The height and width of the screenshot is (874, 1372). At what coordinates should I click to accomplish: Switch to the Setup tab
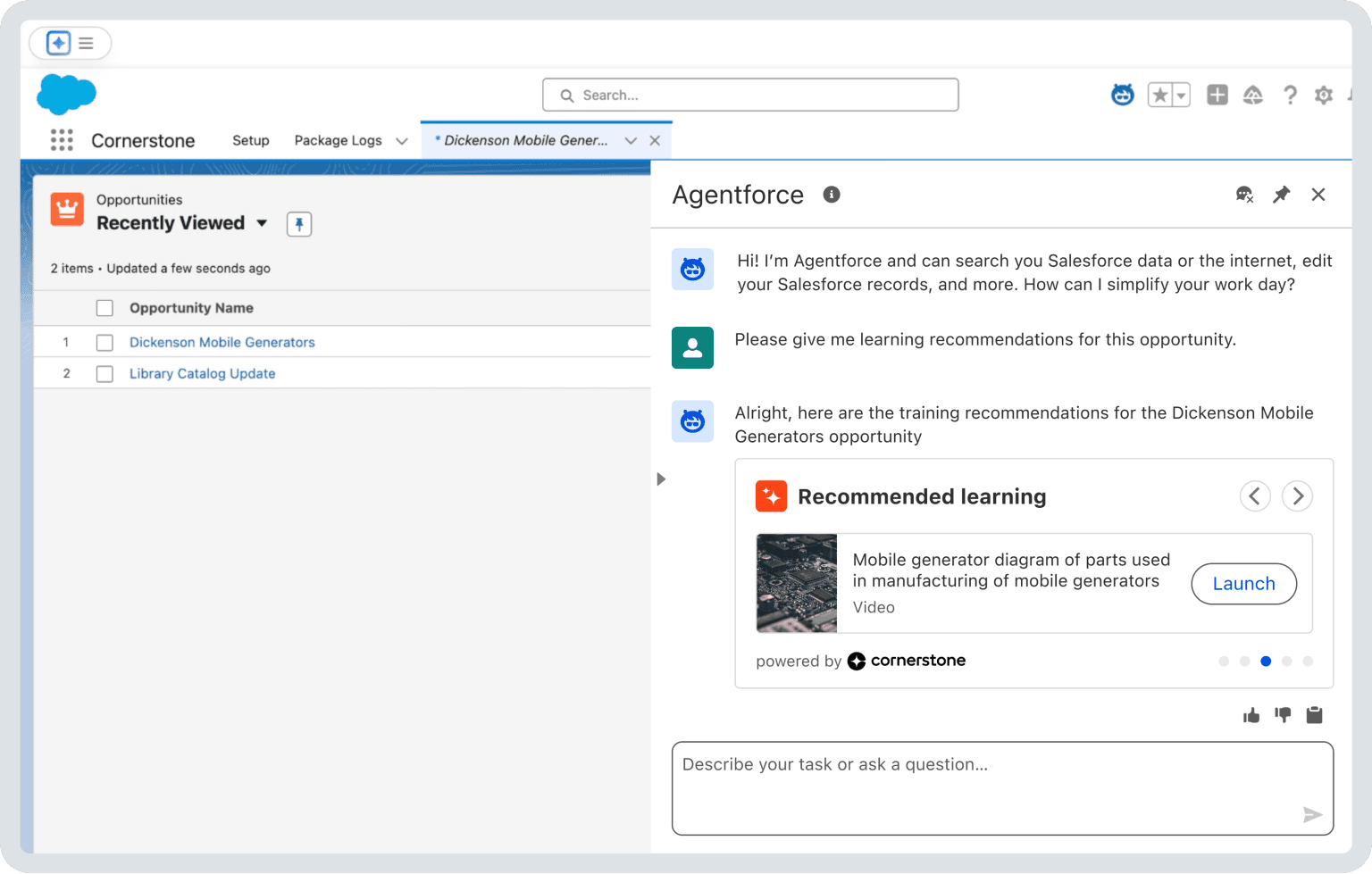[250, 140]
